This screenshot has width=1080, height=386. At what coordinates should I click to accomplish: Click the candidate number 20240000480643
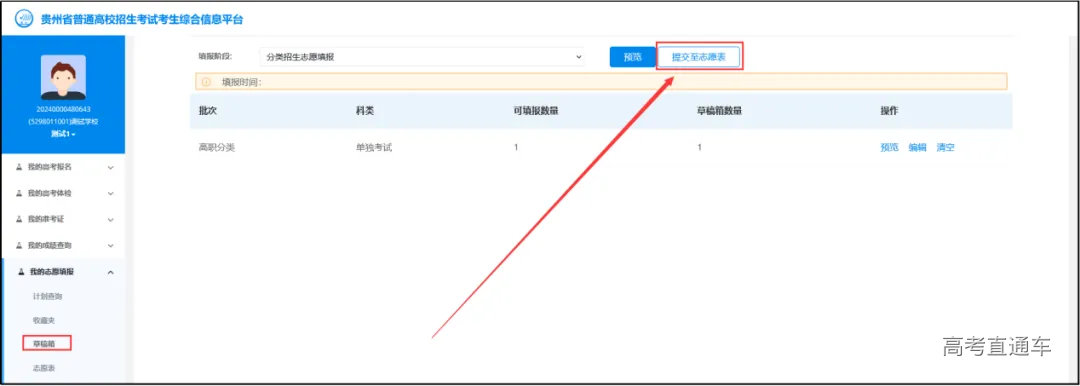[63, 109]
